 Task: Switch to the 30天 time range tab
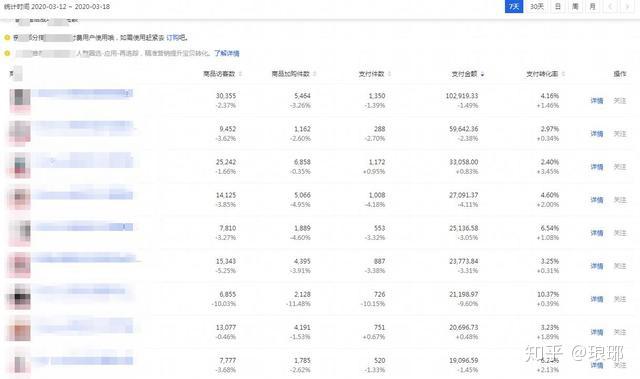tap(537, 7)
